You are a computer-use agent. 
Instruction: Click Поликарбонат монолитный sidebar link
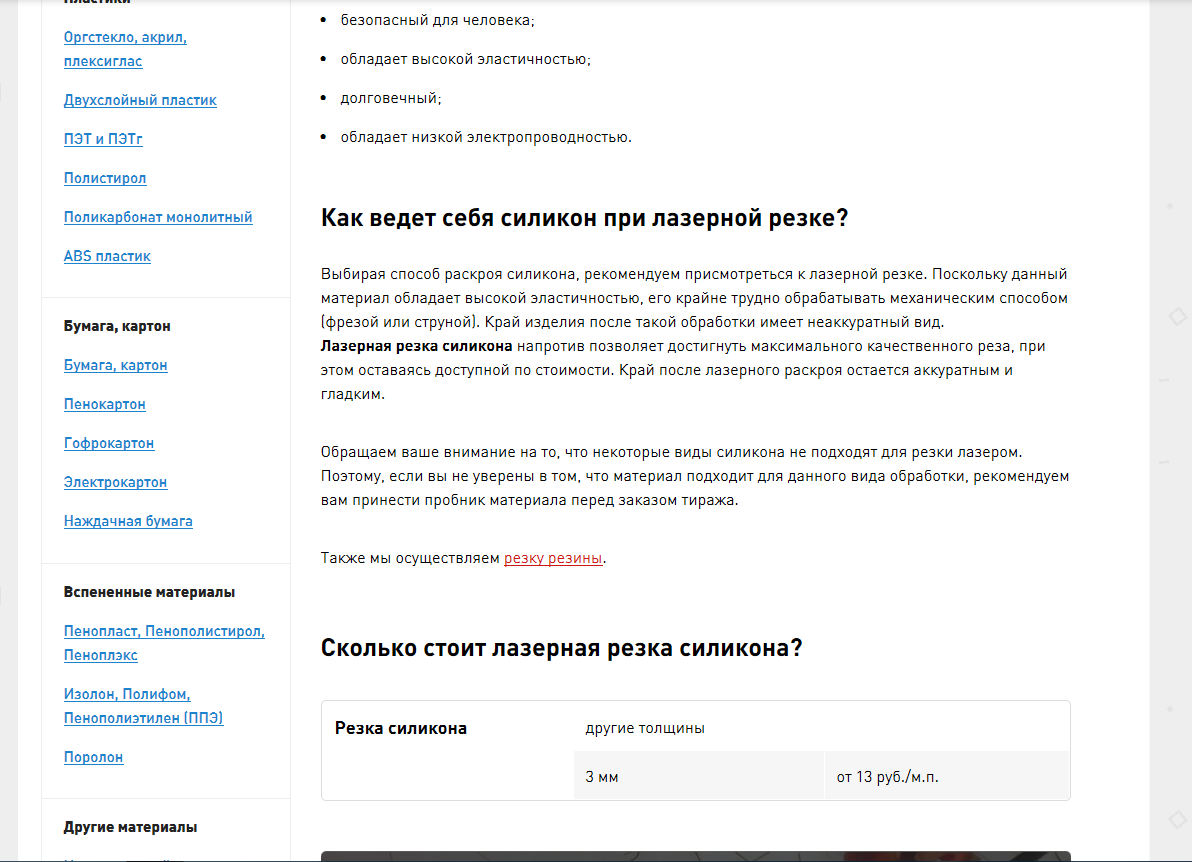(x=158, y=217)
